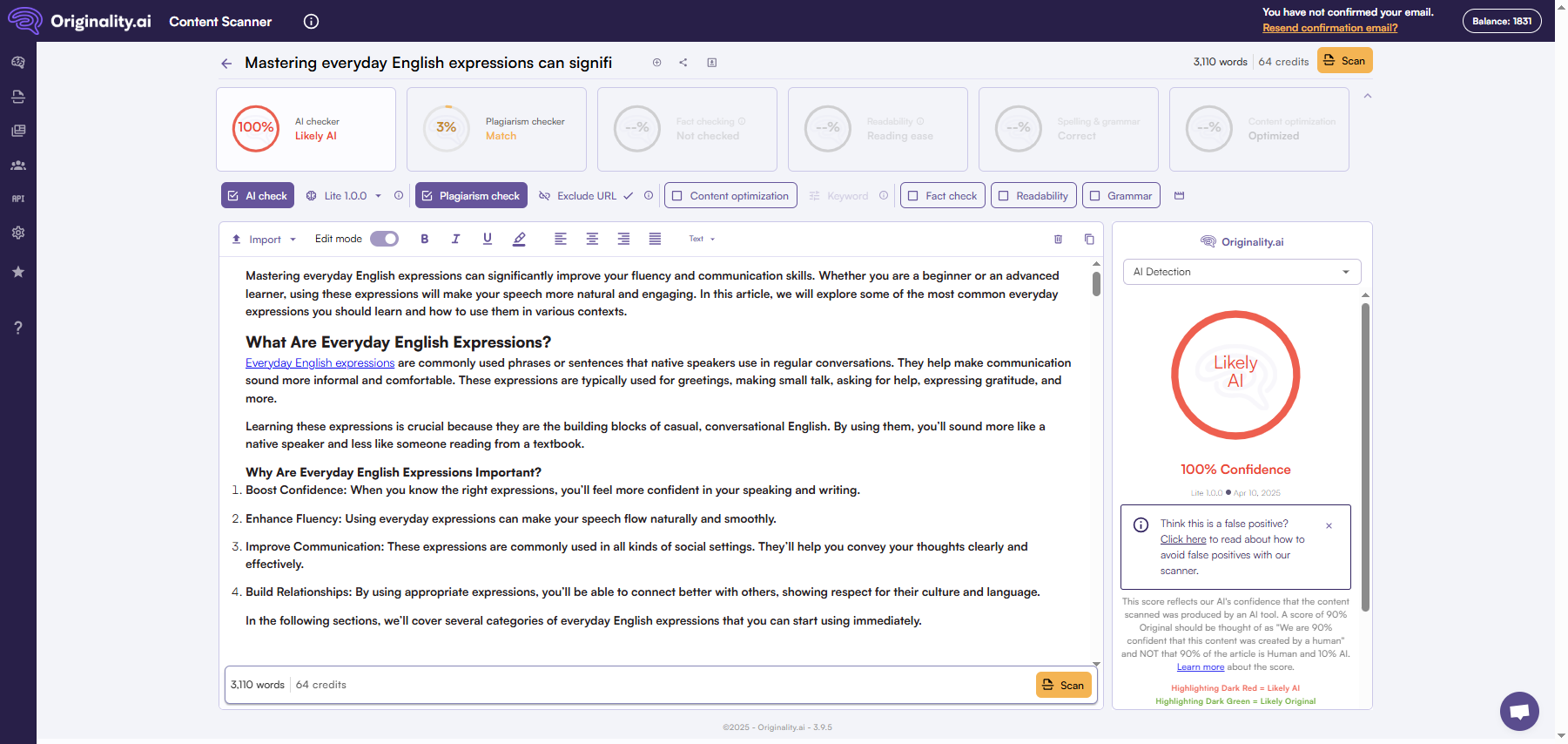
Task: Open the API sidebar item
Action: click(x=18, y=199)
